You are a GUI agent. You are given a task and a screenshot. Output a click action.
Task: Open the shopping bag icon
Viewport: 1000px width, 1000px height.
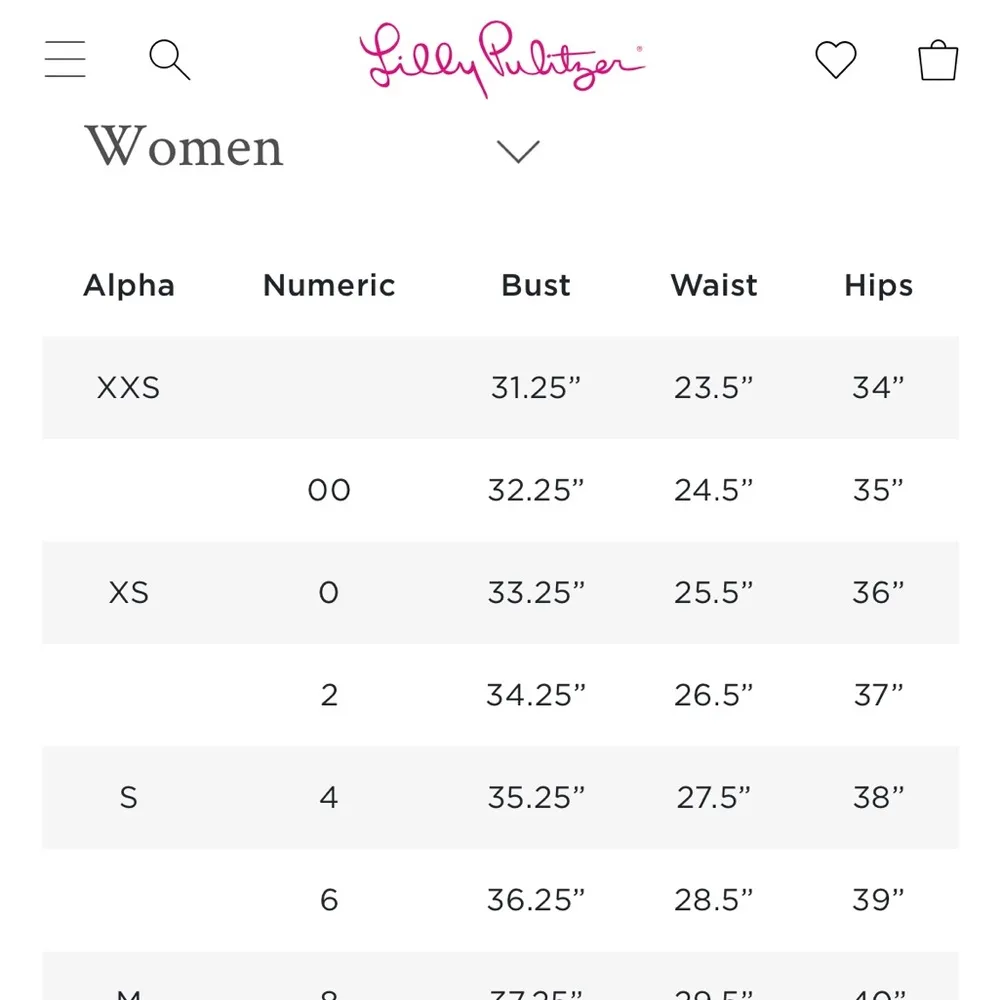click(938, 60)
